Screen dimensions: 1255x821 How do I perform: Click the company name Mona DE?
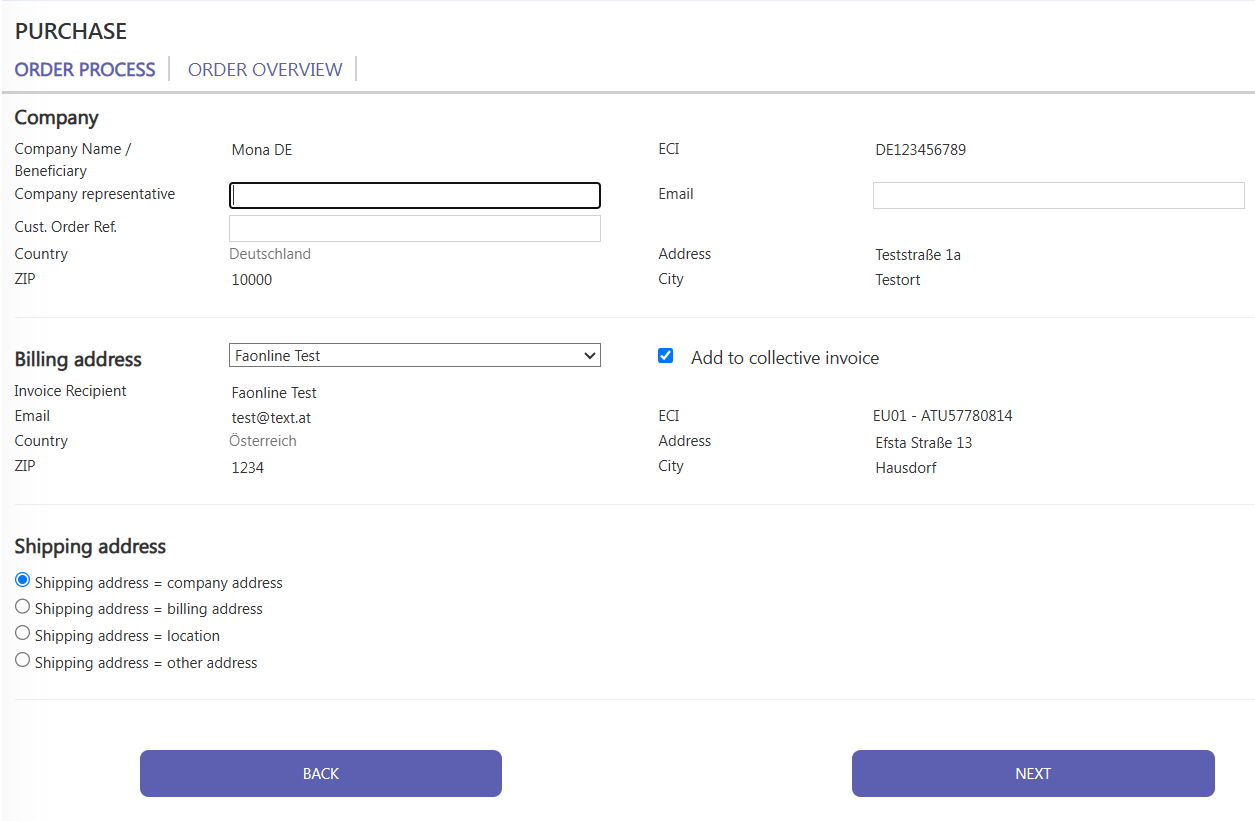[262, 150]
